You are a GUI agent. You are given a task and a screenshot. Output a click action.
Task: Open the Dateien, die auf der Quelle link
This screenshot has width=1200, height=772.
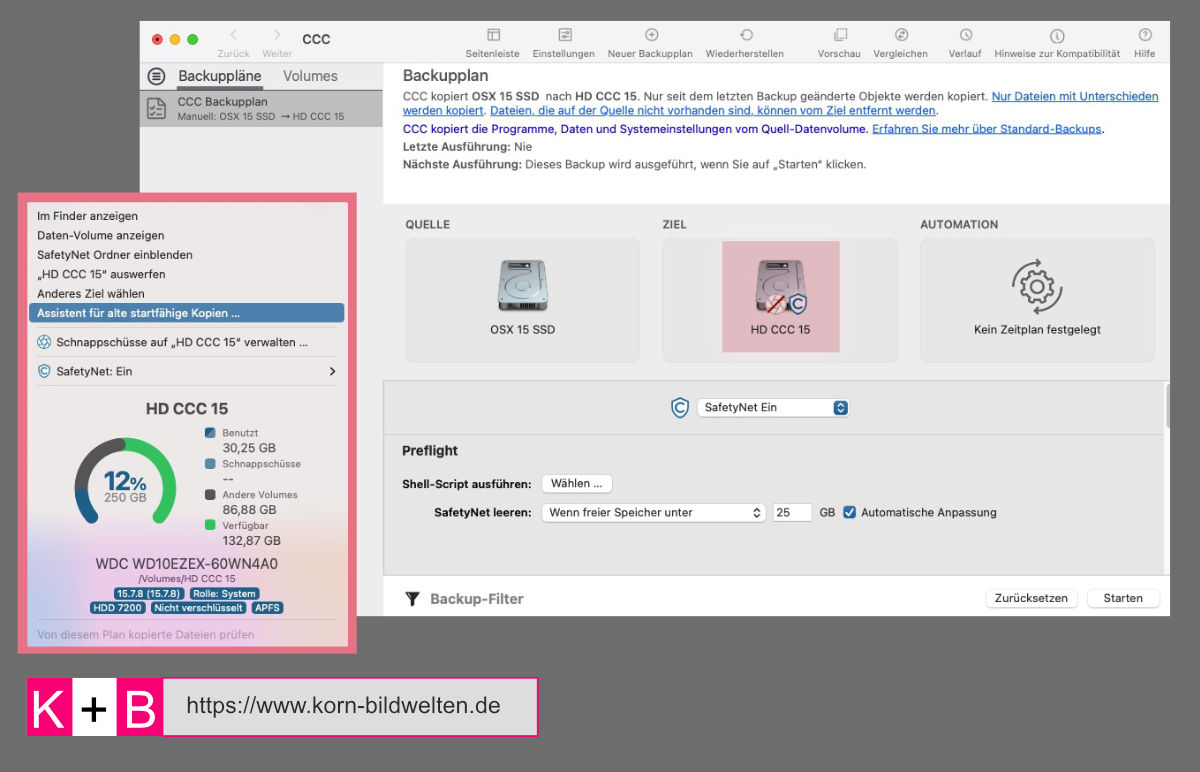coord(713,110)
